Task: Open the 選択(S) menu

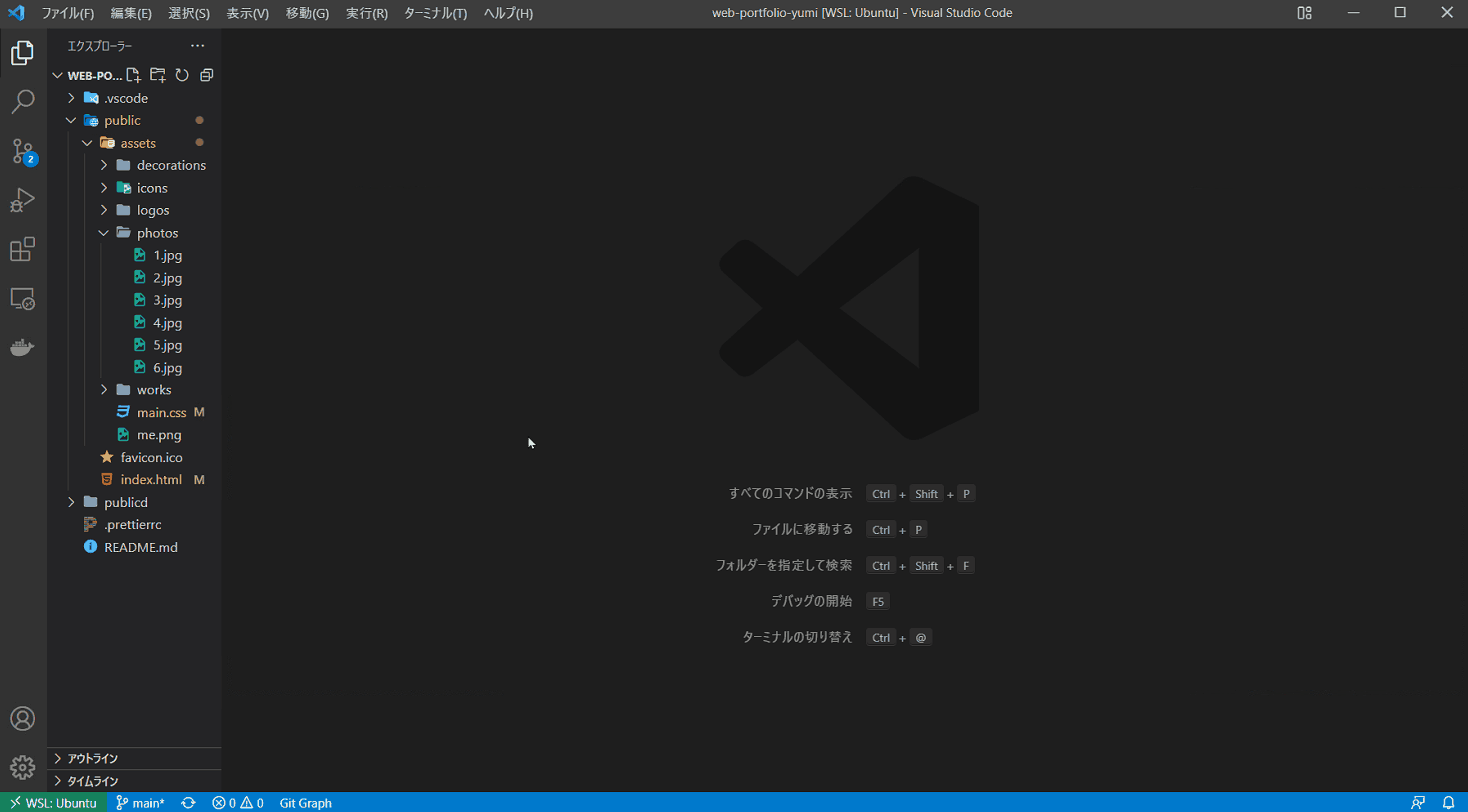Action: 189,13
